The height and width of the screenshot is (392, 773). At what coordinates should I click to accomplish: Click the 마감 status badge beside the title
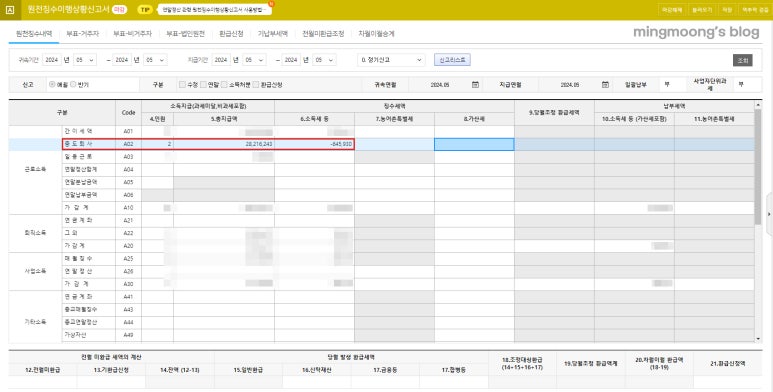(119, 10)
